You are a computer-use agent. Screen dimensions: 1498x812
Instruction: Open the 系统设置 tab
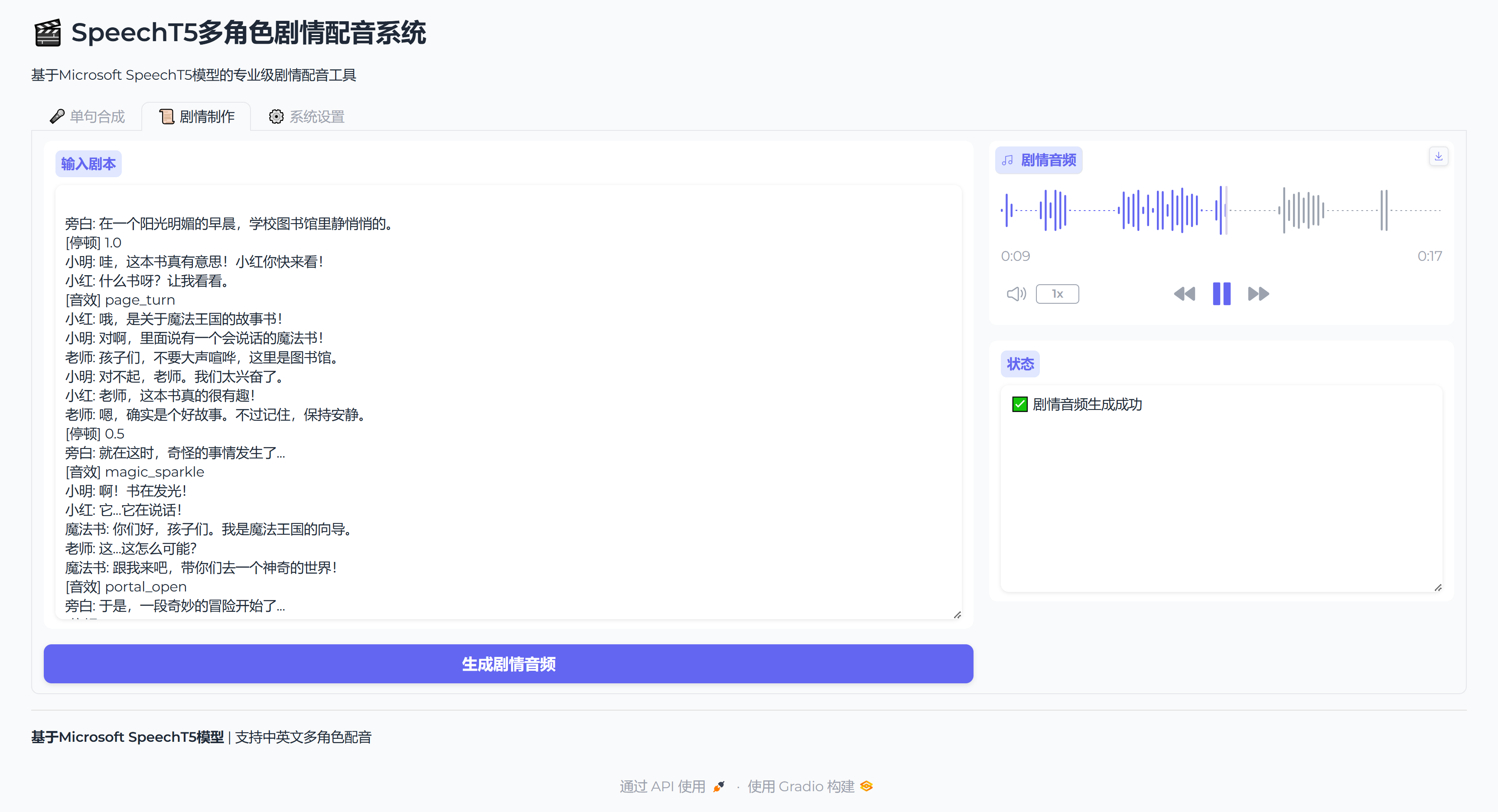(307, 117)
